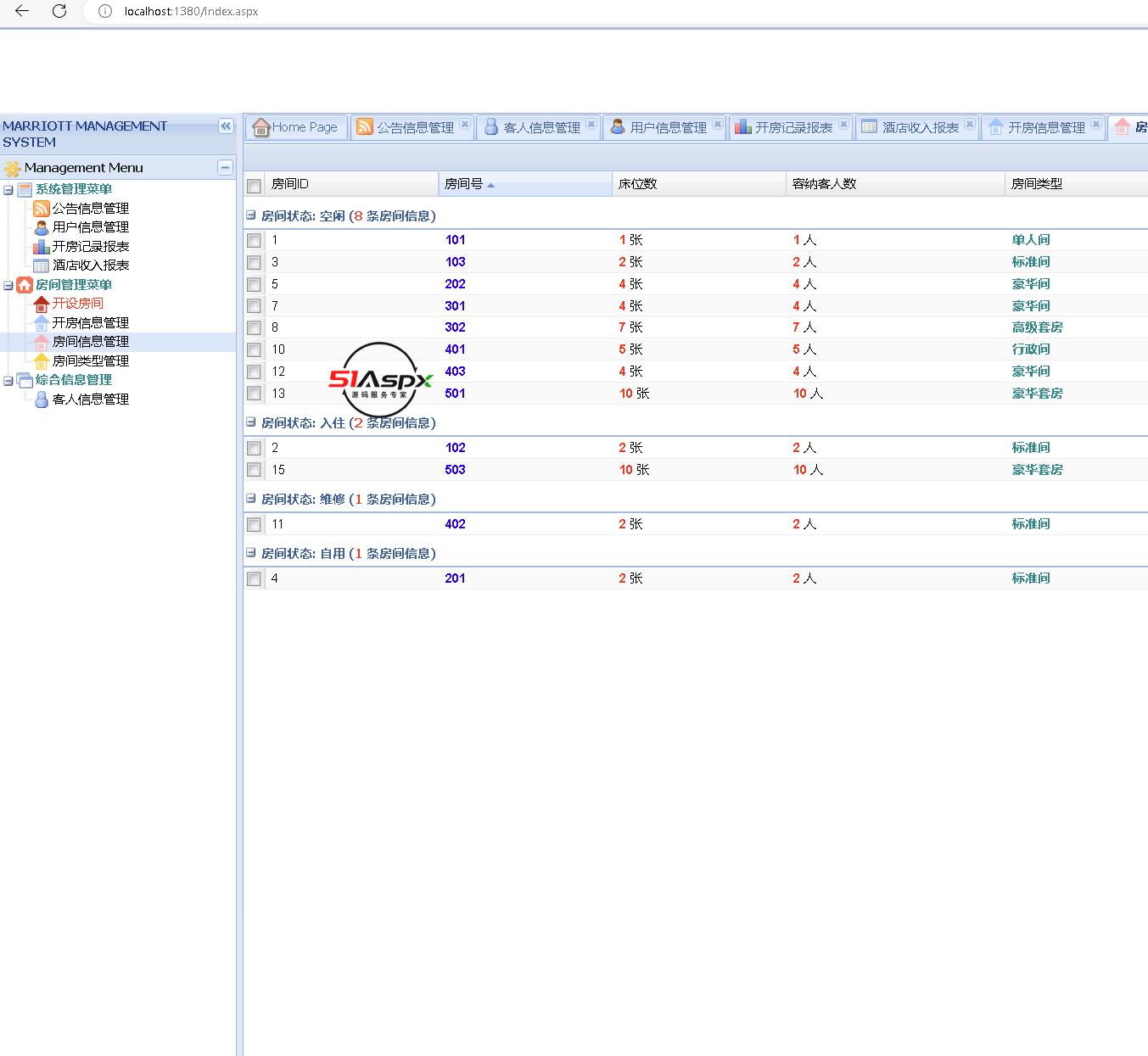The height and width of the screenshot is (1056, 1148).
Task: Collapse the Management Menu panel
Action: pyautogui.click(x=225, y=168)
